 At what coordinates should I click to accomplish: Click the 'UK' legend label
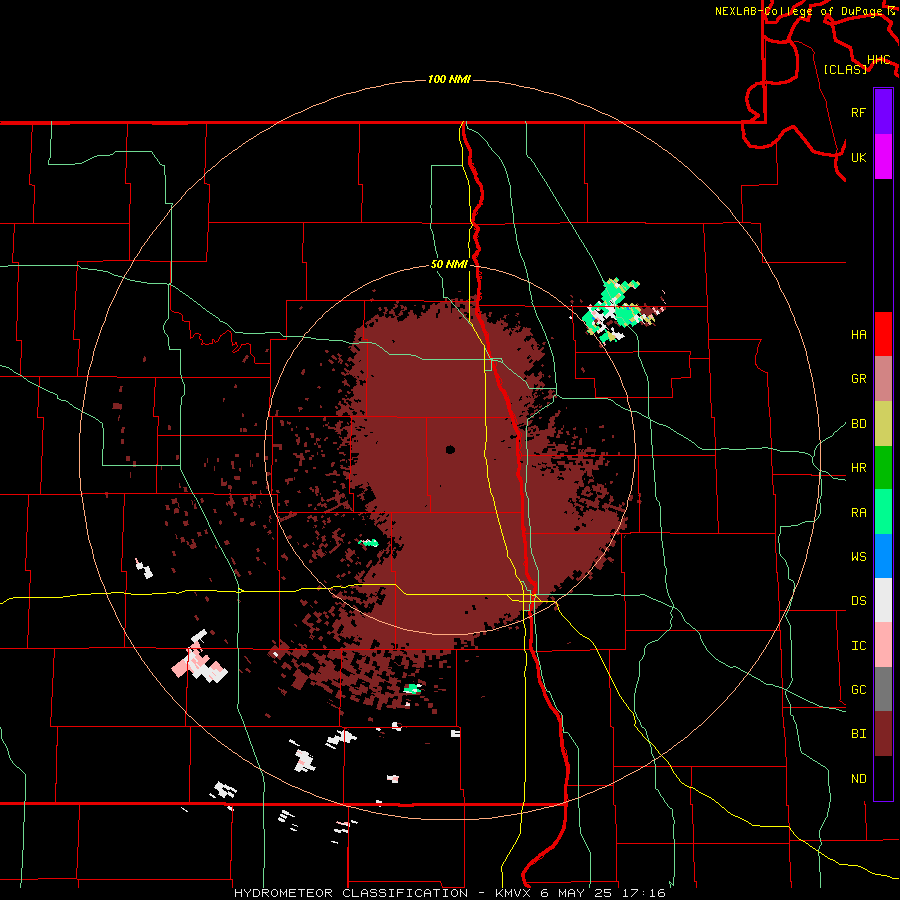point(858,157)
